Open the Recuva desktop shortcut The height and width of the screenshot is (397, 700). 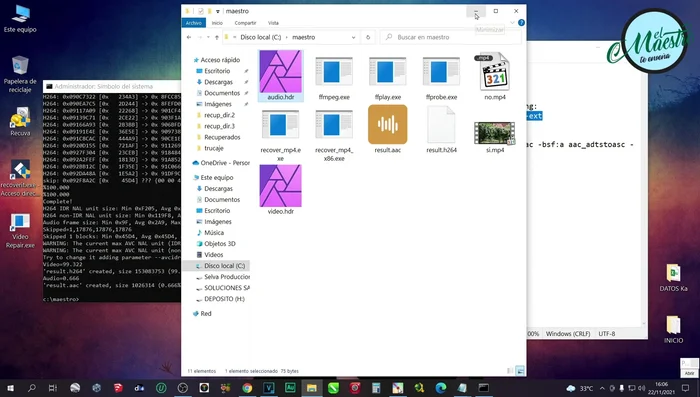coord(20,122)
